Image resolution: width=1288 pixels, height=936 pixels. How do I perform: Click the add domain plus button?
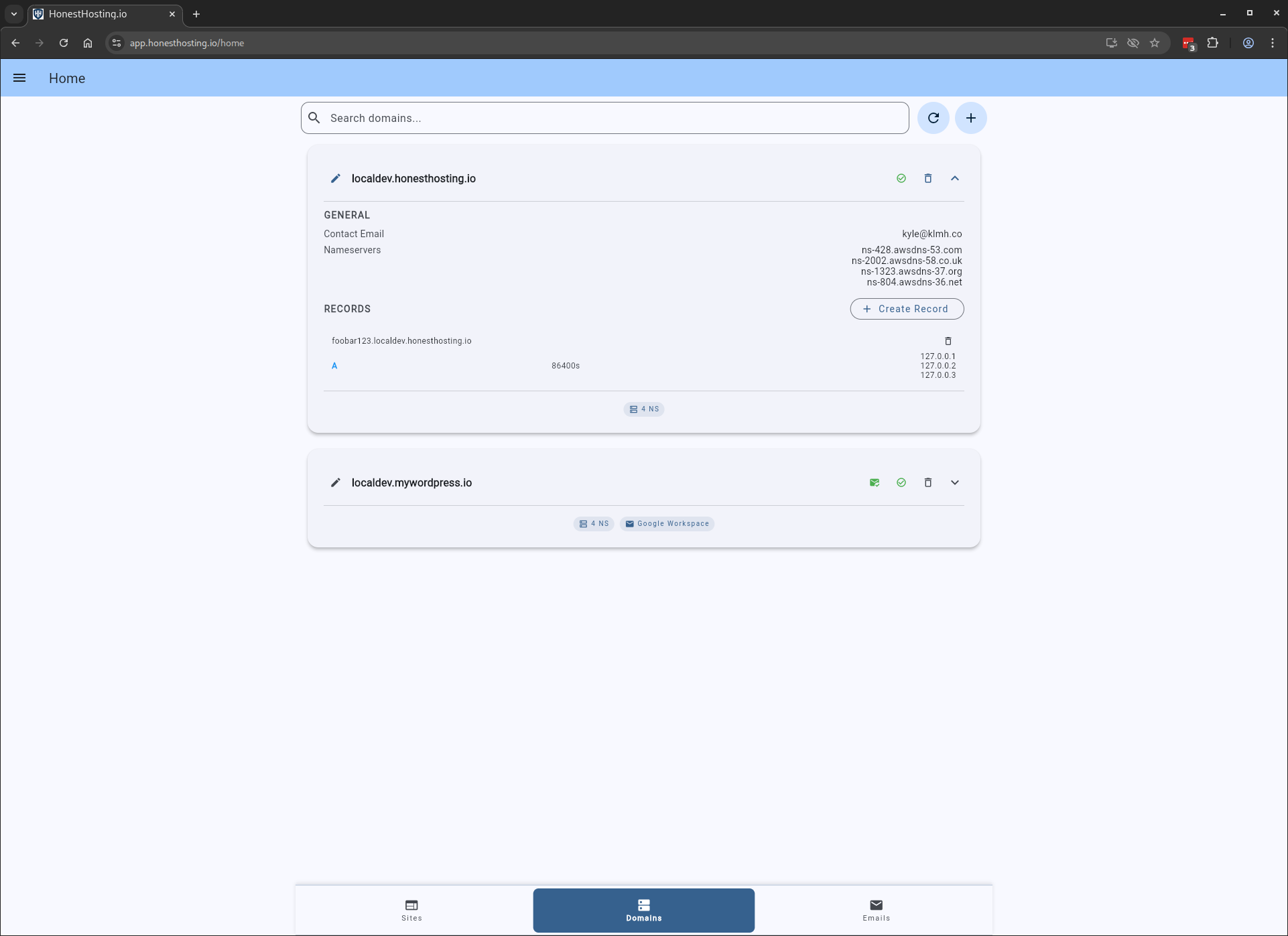point(970,118)
